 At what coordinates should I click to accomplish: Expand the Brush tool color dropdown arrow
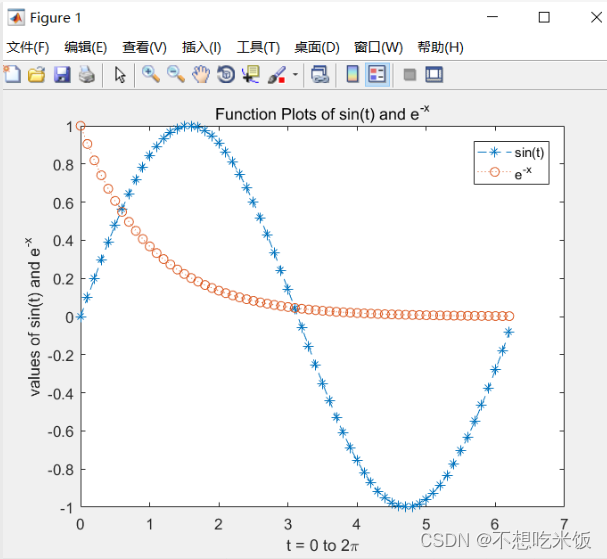pos(295,74)
